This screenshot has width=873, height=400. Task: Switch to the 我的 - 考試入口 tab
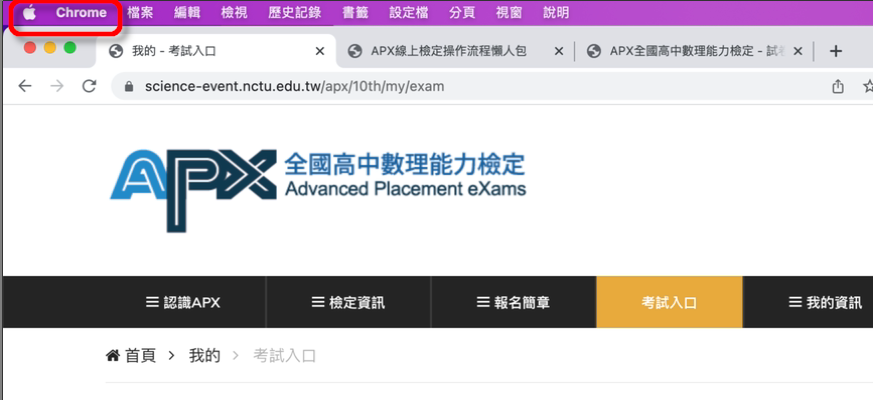pyautogui.click(x=216, y=51)
